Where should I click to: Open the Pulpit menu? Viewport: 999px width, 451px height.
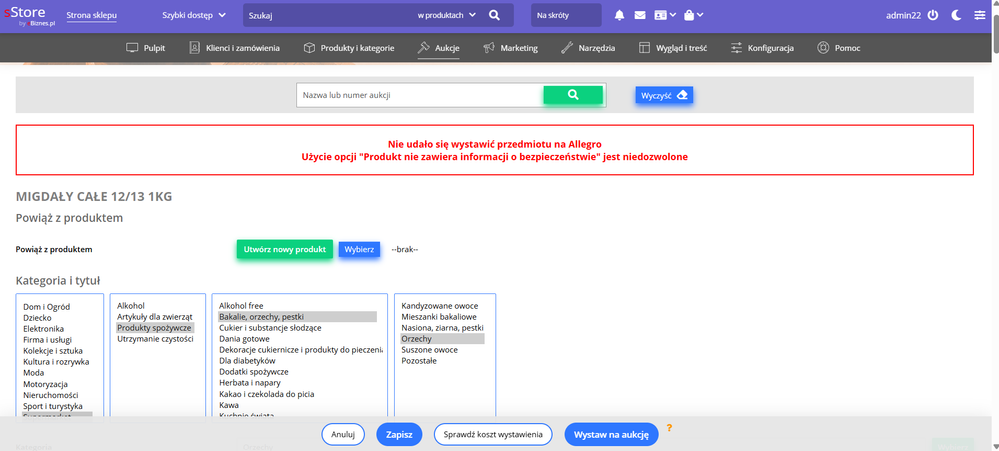coord(146,48)
